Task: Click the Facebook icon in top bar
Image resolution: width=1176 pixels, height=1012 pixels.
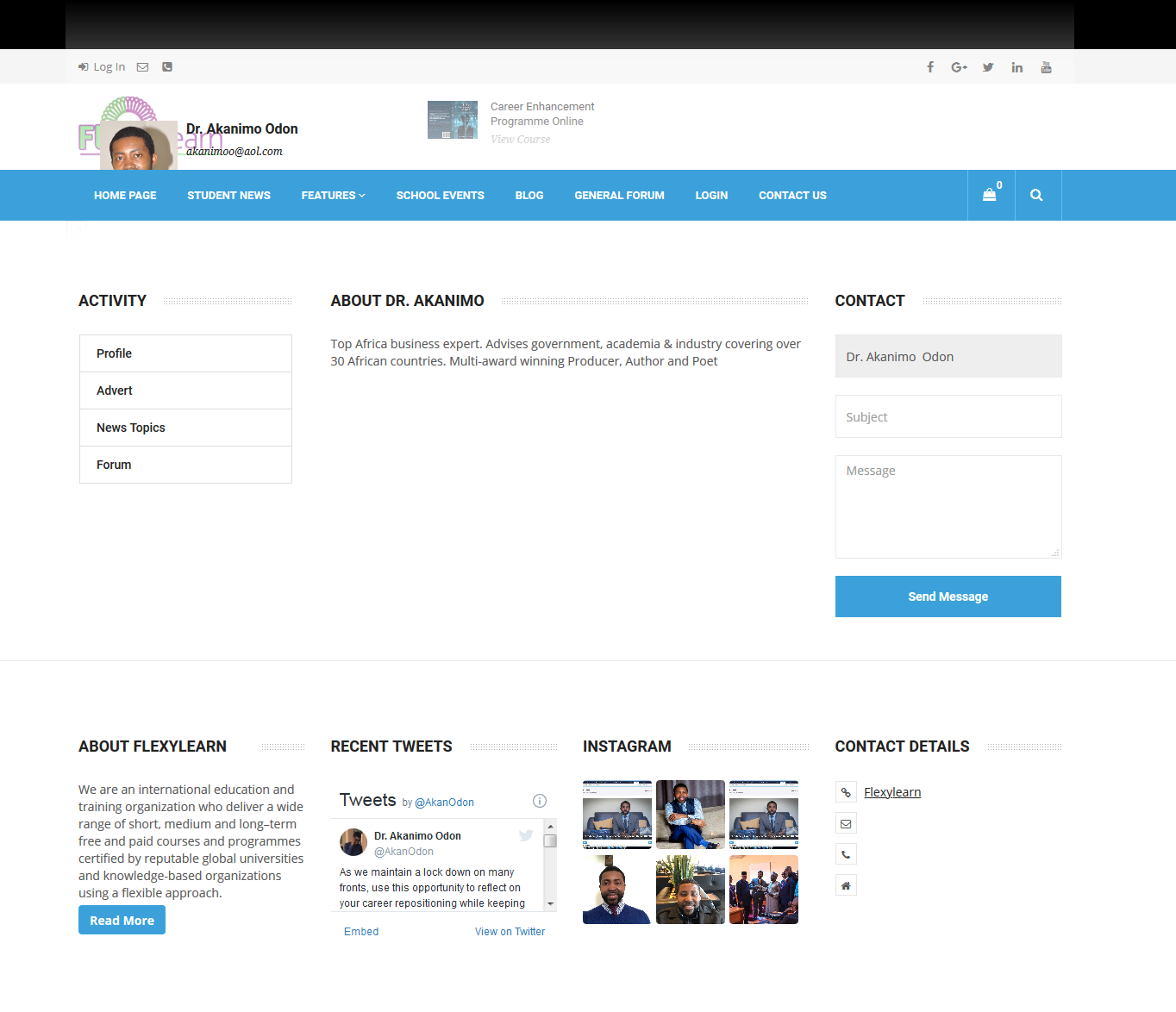Action: click(x=930, y=67)
